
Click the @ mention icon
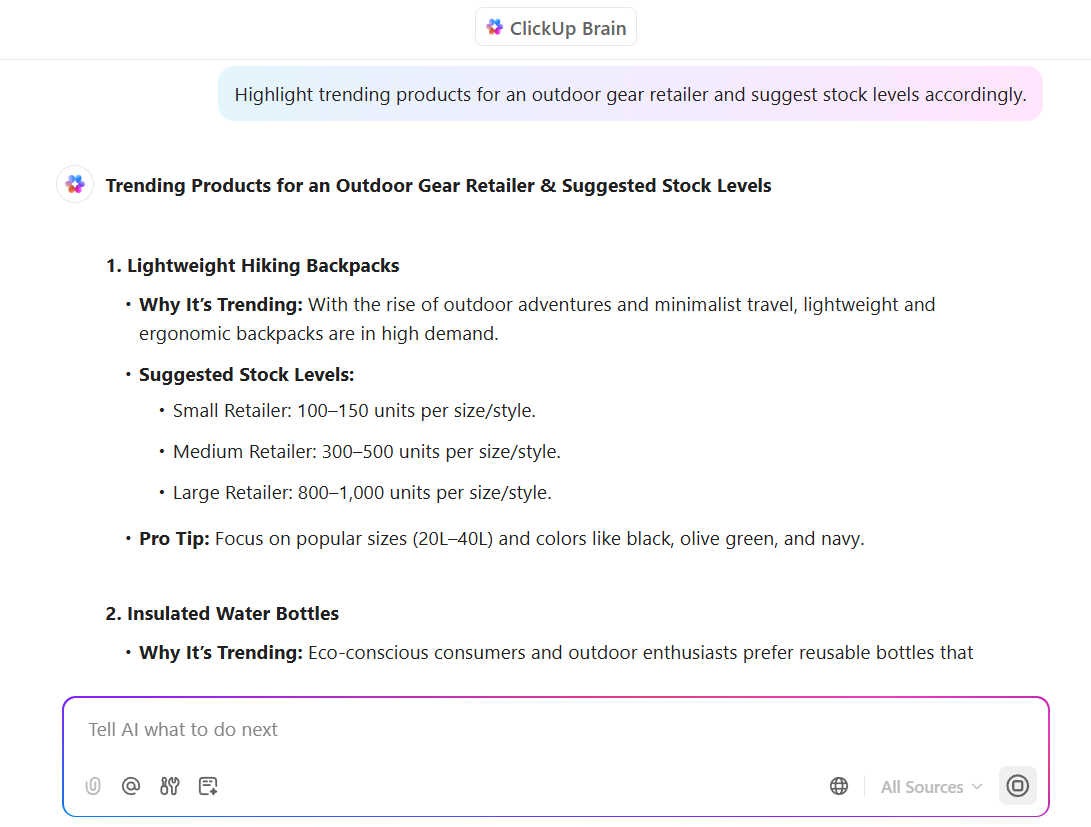131,786
